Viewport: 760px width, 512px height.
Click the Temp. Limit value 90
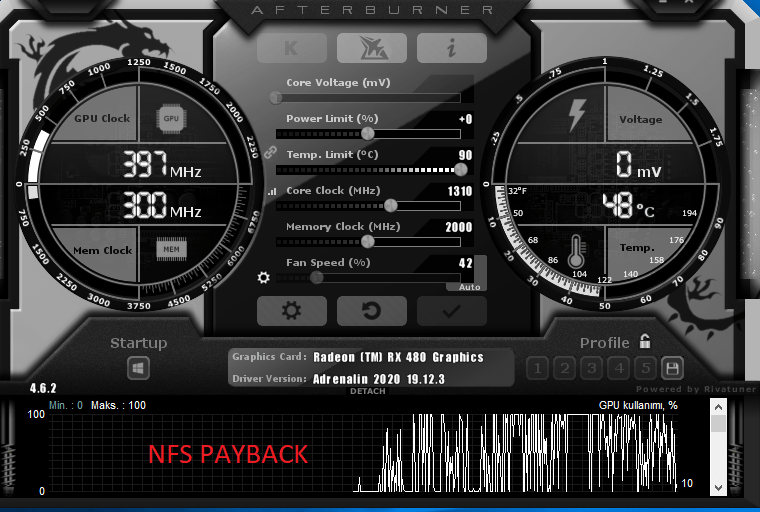tap(465, 155)
